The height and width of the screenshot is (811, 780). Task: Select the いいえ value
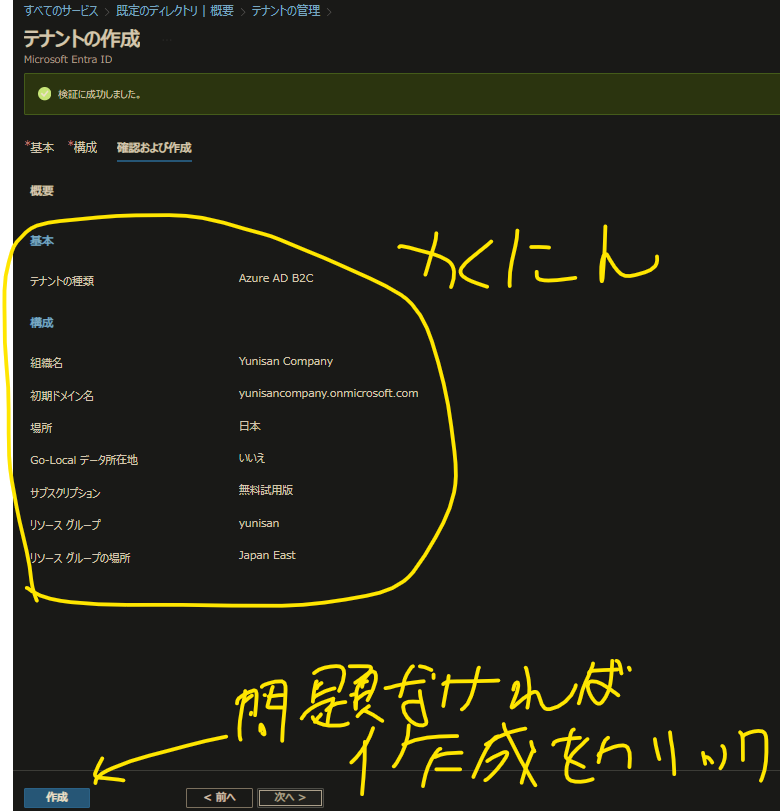(x=252, y=458)
